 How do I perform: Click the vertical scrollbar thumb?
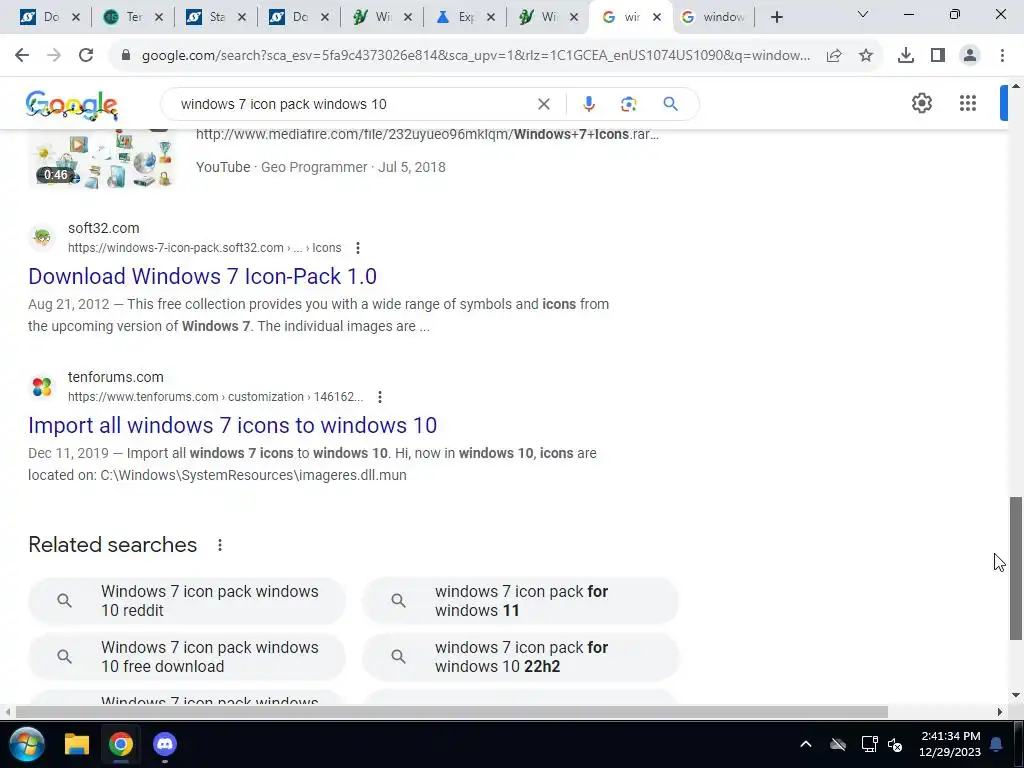(x=1016, y=568)
